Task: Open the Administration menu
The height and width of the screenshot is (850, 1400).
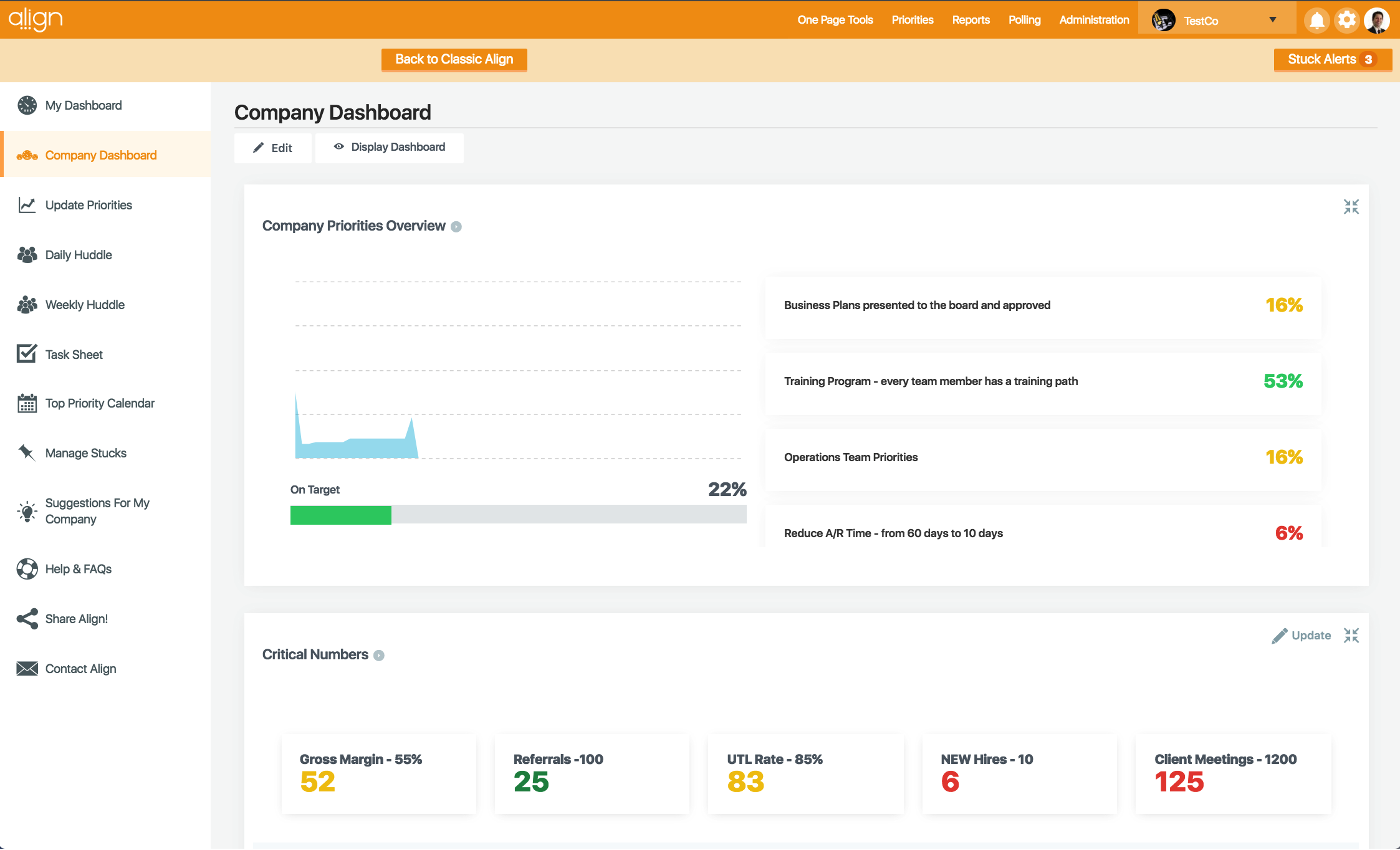Action: [x=1093, y=19]
